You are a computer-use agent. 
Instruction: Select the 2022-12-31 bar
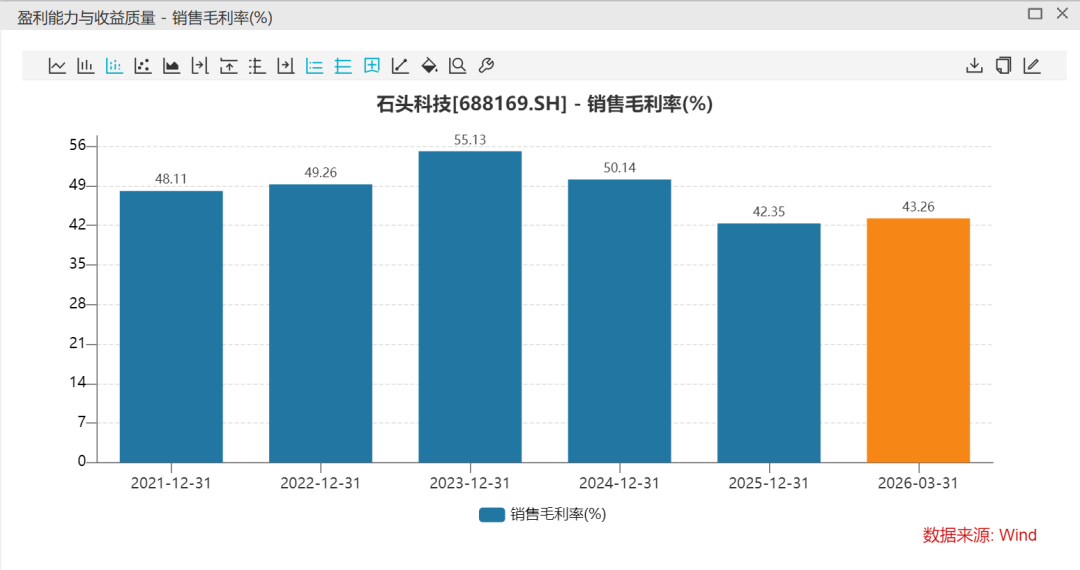click(x=321, y=324)
